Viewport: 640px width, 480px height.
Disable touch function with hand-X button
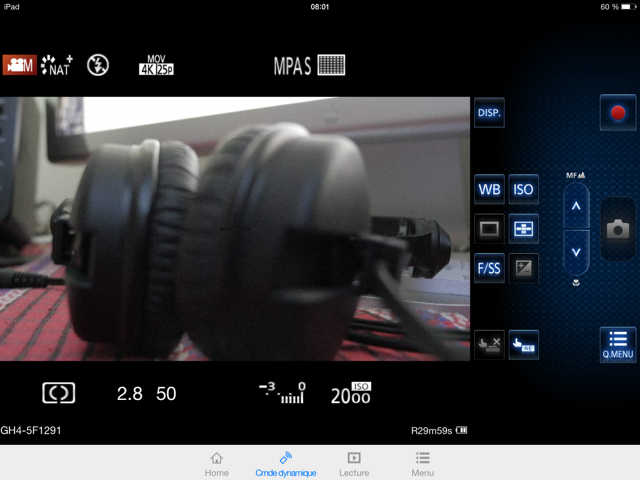(x=489, y=344)
